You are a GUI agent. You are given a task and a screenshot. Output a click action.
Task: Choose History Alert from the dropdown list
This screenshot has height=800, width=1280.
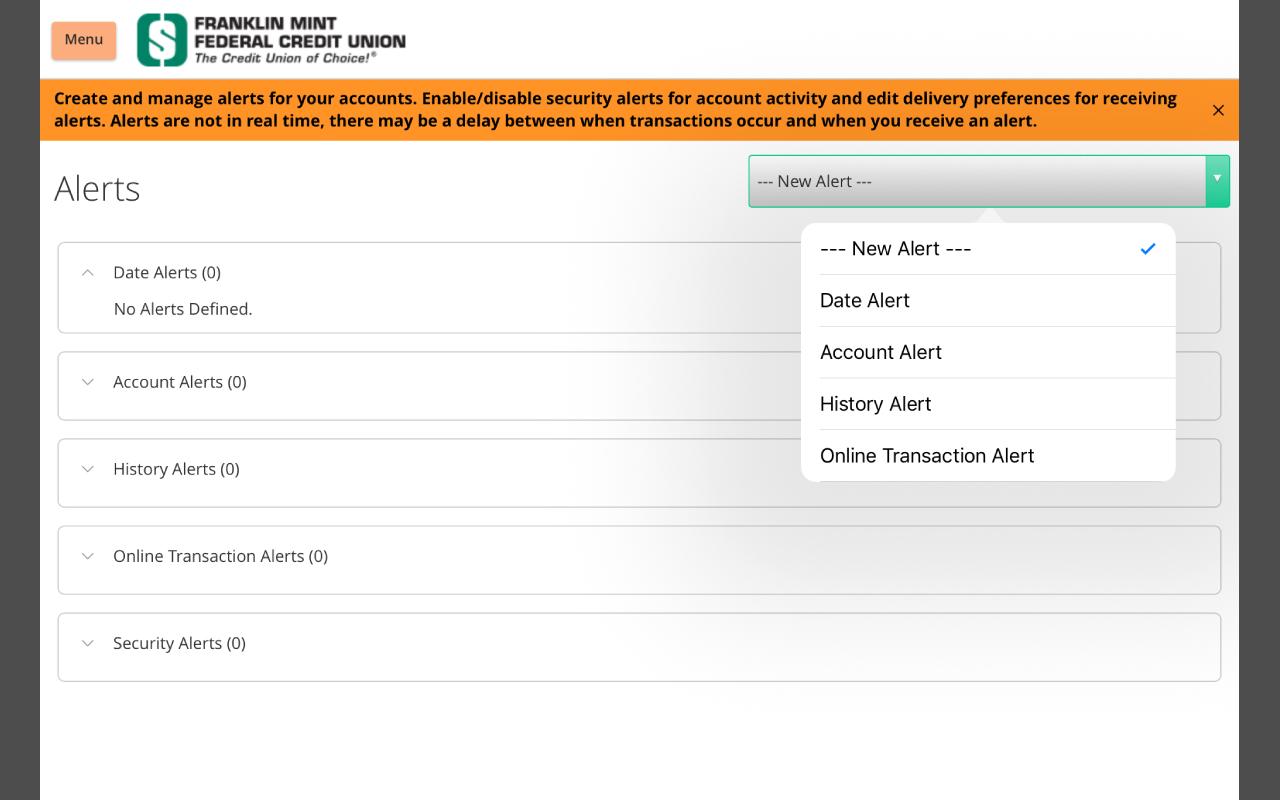(x=988, y=404)
